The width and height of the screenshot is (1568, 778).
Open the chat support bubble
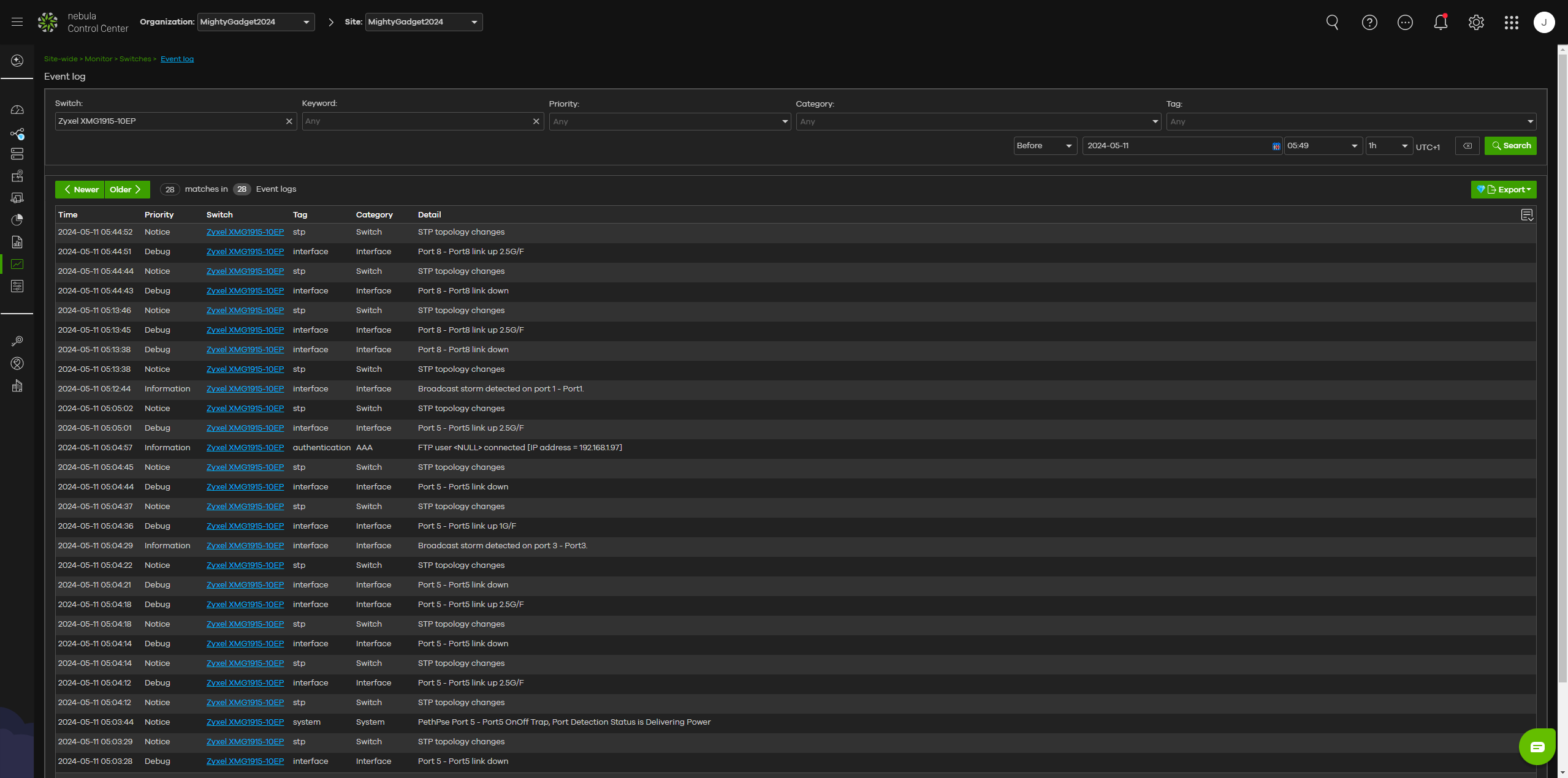pyautogui.click(x=1537, y=747)
